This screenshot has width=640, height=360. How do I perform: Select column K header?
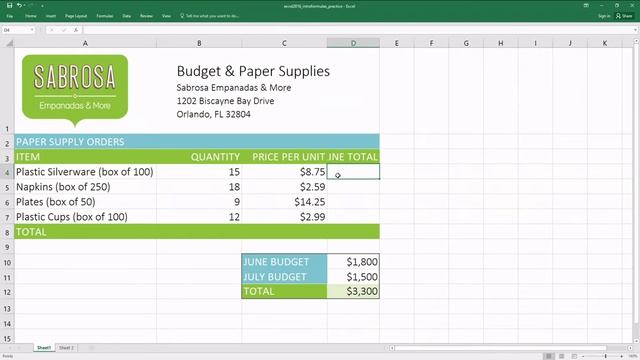click(605, 43)
